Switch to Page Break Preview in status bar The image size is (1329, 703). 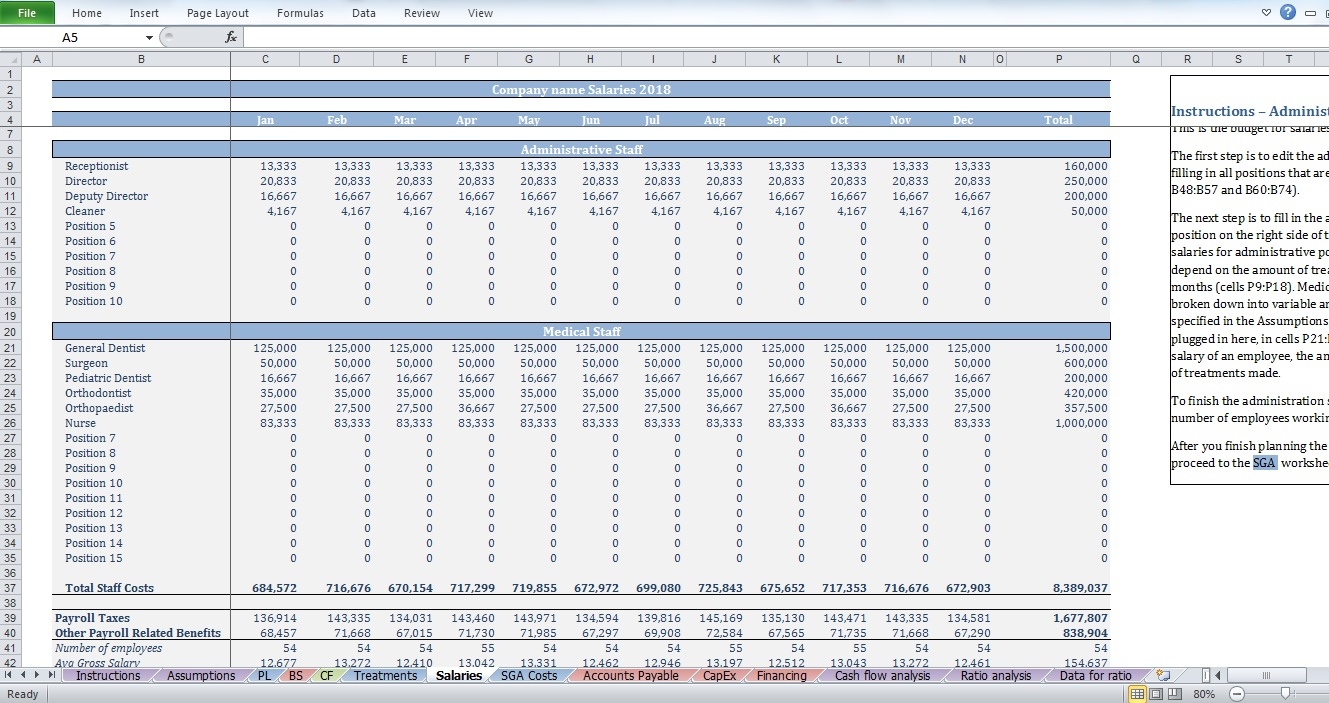(1173, 694)
